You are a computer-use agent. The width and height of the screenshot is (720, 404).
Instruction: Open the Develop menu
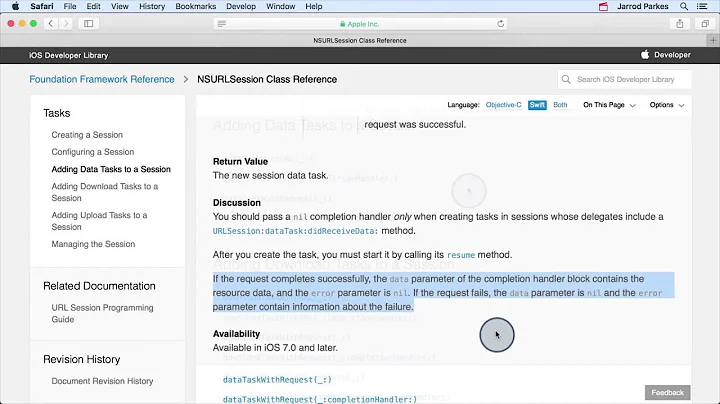pos(241,6)
